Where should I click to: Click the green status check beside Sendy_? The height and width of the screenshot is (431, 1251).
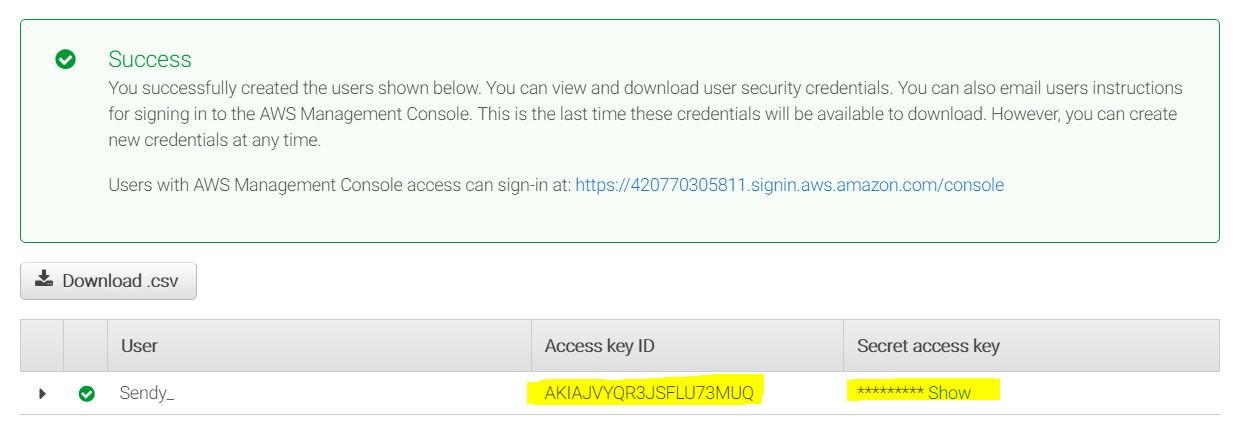(x=87, y=394)
